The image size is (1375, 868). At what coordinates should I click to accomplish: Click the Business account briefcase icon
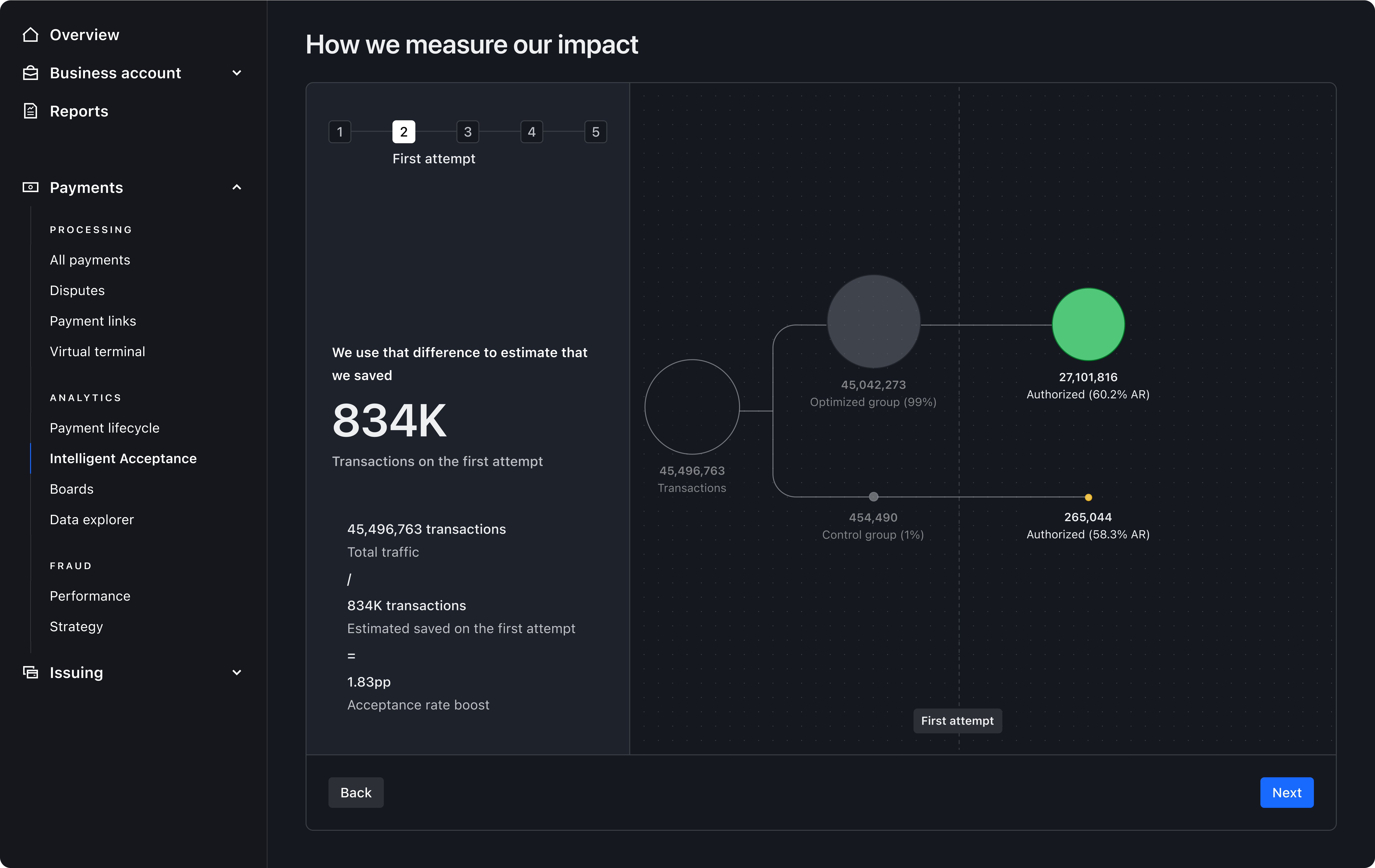[30, 73]
